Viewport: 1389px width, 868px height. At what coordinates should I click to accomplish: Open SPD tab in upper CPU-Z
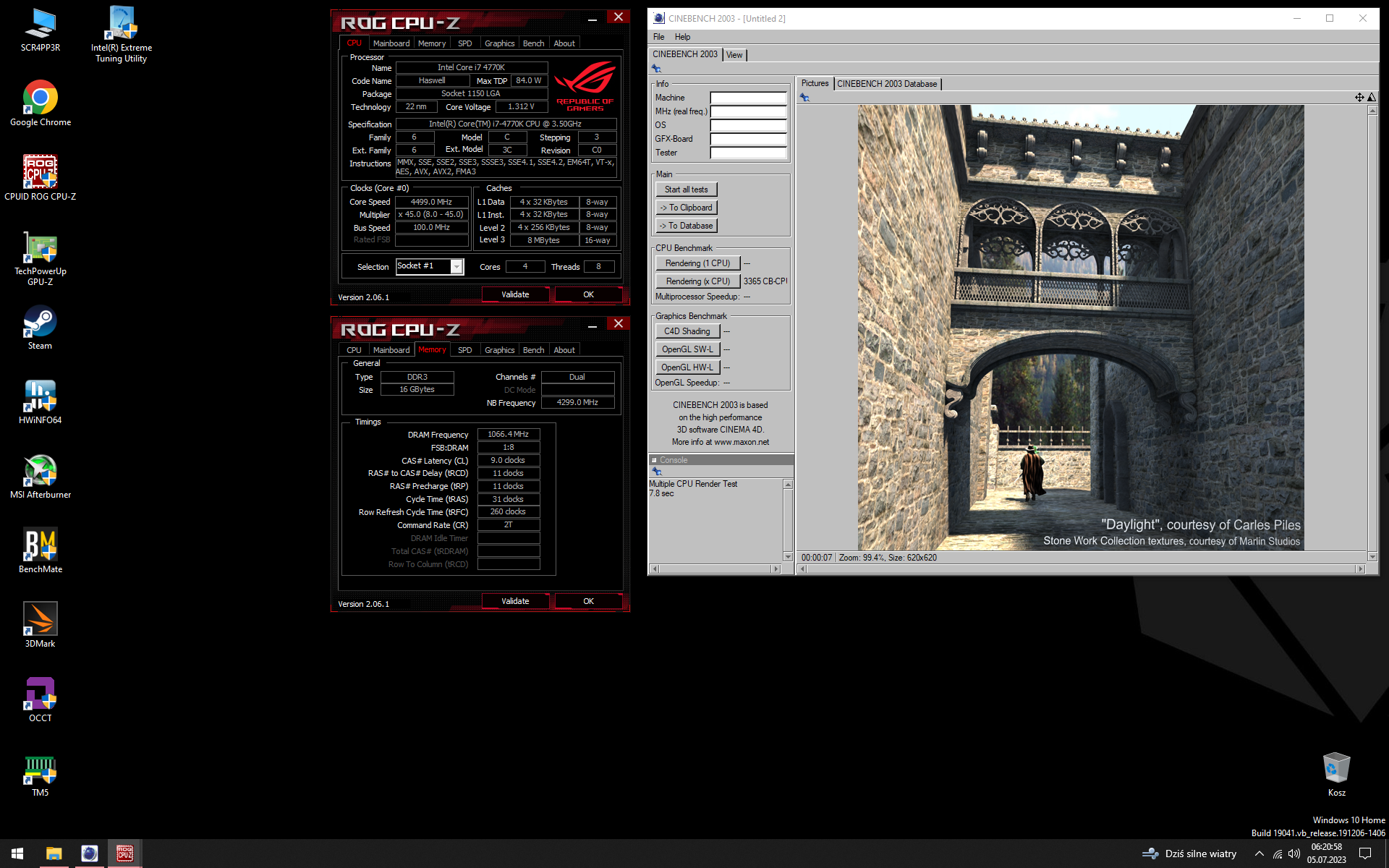[x=465, y=43]
